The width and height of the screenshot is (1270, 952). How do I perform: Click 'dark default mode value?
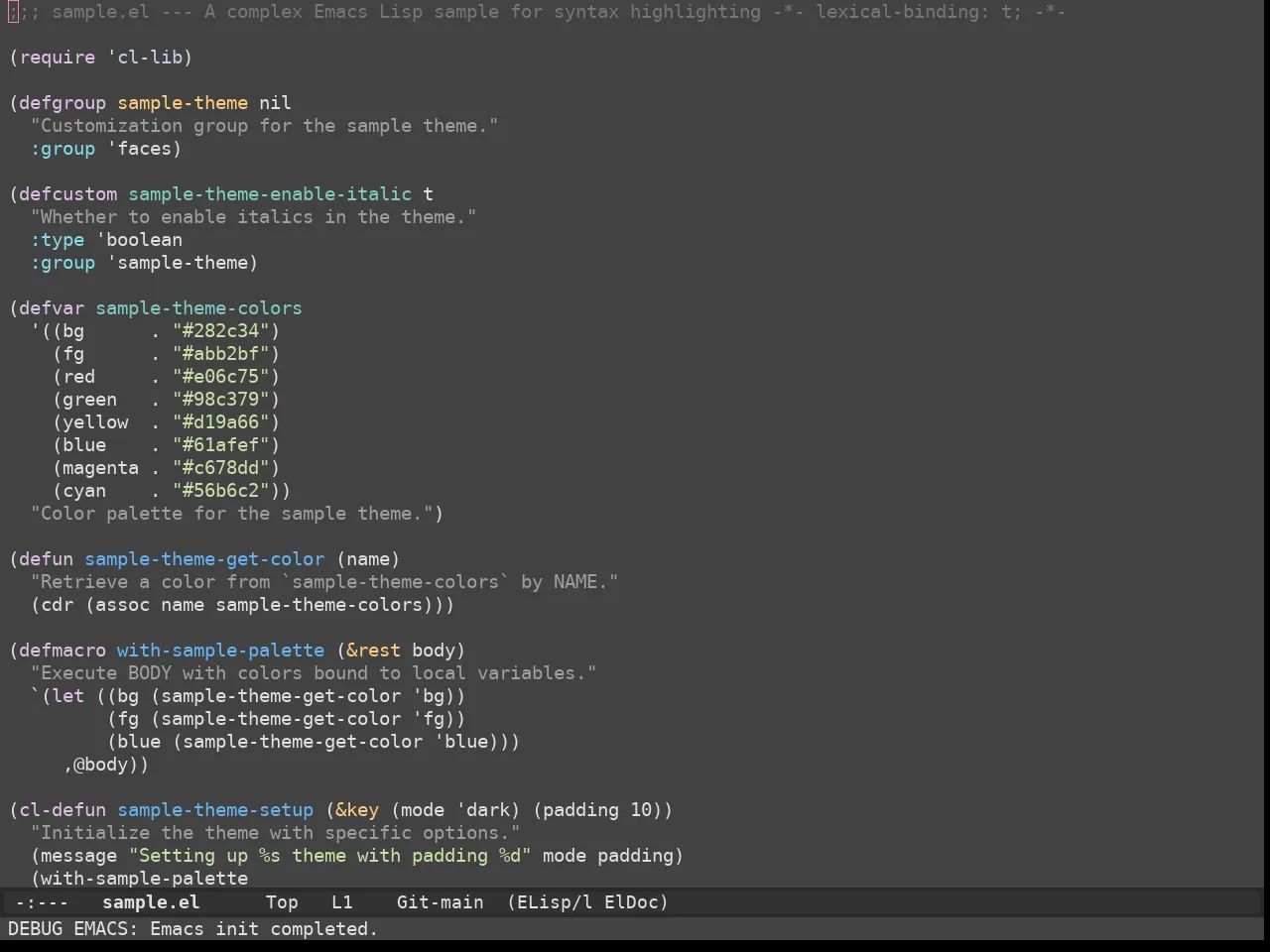coord(483,810)
